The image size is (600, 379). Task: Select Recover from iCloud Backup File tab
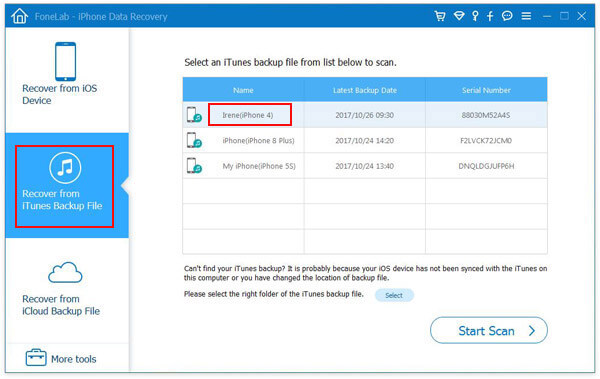click(67, 290)
